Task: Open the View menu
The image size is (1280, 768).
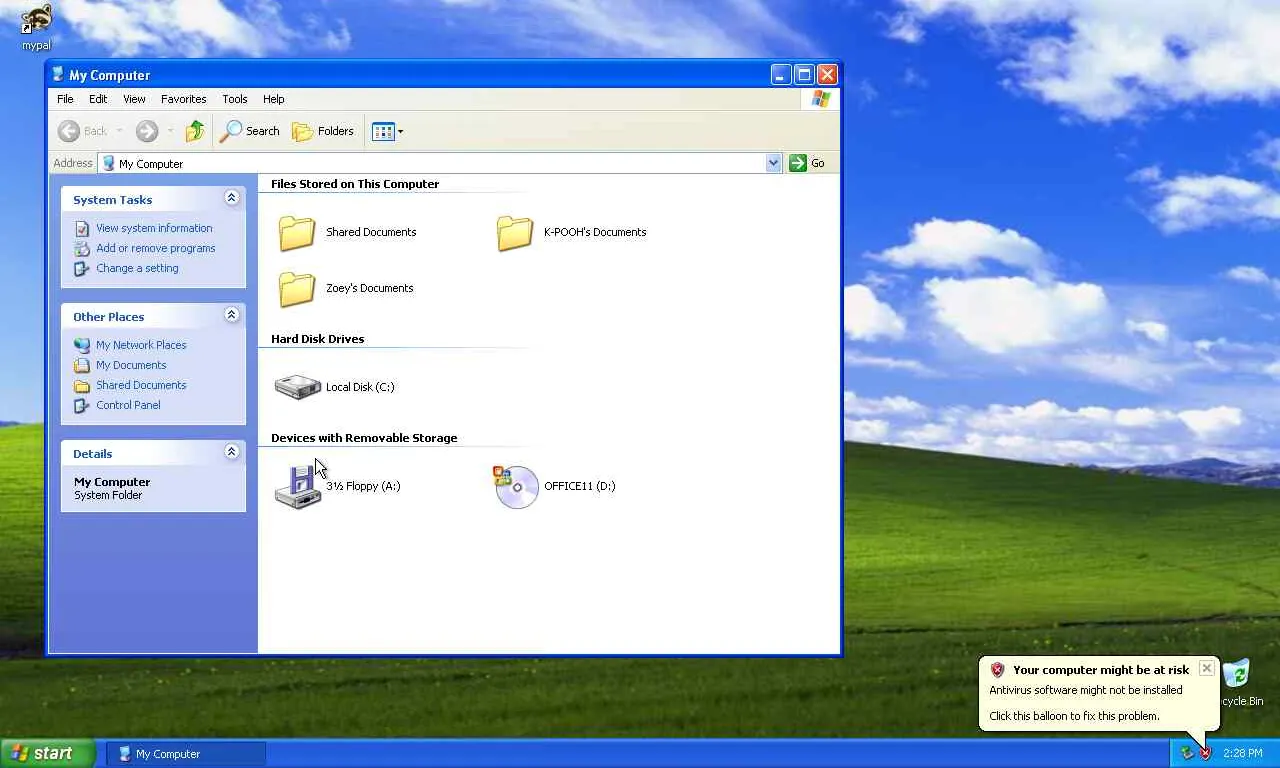Action: [134, 99]
